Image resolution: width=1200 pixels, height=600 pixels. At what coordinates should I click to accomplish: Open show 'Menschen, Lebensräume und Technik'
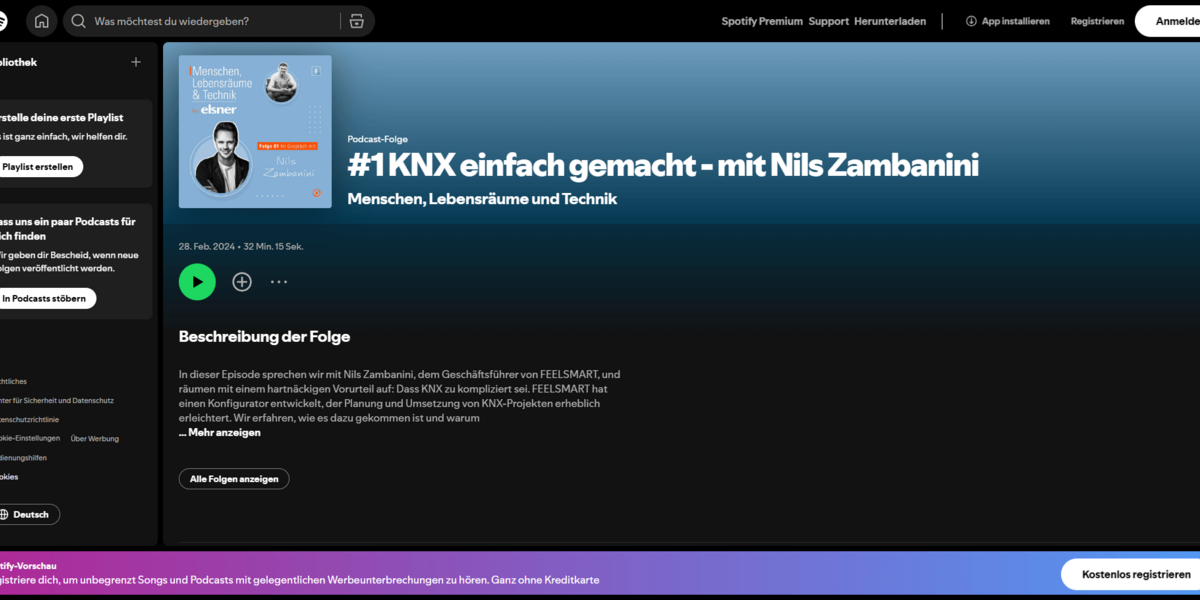tap(482, 199)
